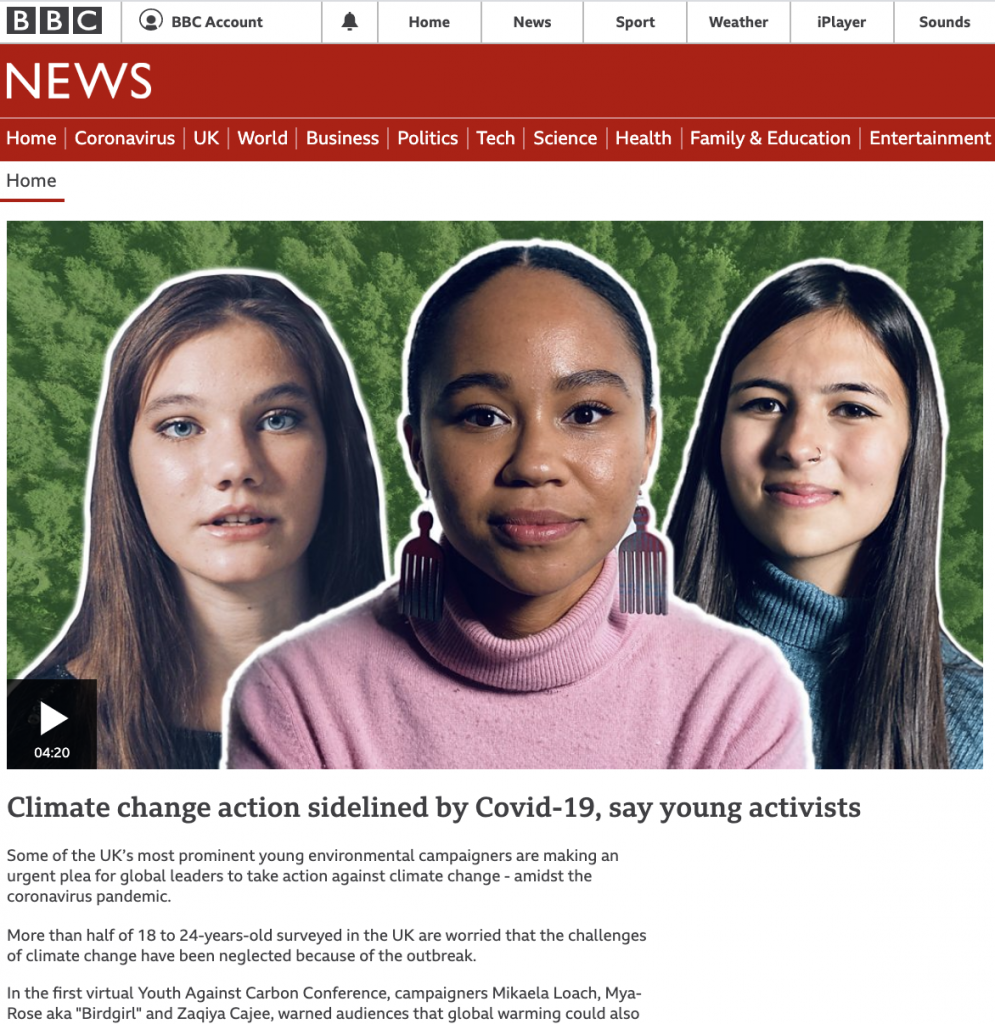Open Weather in the top navigation
This screenshot has height=1024, width=995.
[x=738, y=22]
